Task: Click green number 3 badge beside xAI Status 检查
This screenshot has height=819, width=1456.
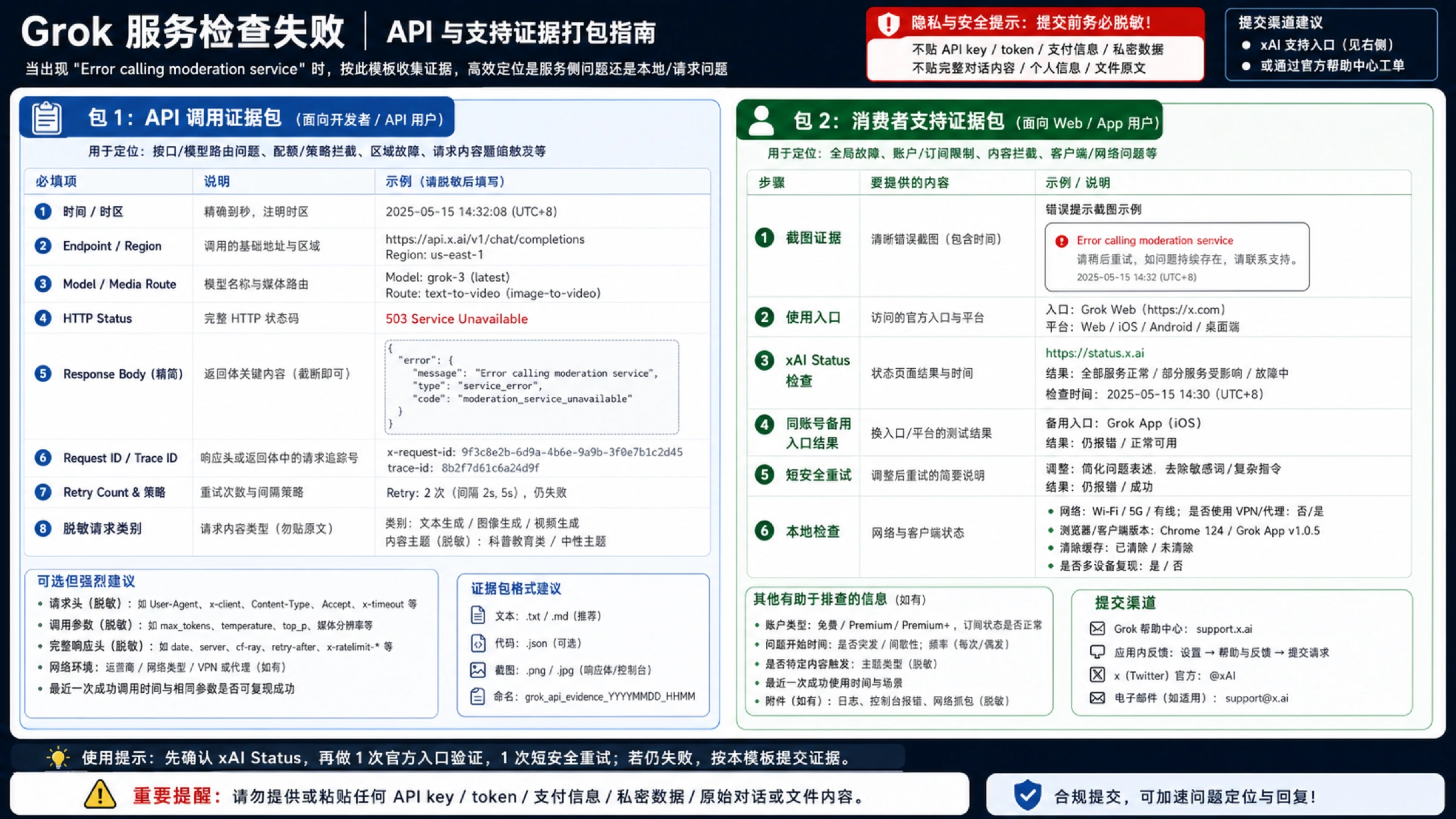Action: (x=764, y=360)
